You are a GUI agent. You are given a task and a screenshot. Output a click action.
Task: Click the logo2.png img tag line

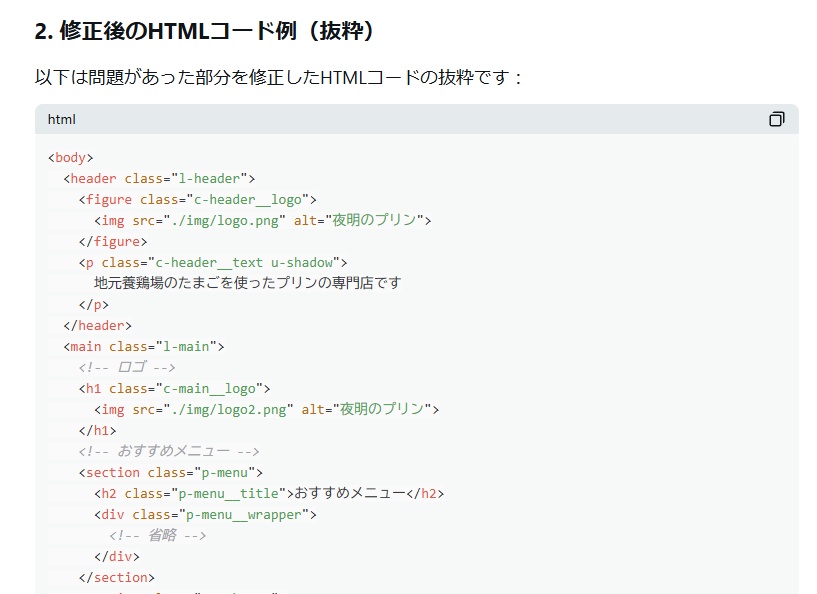tap(267, 410)
